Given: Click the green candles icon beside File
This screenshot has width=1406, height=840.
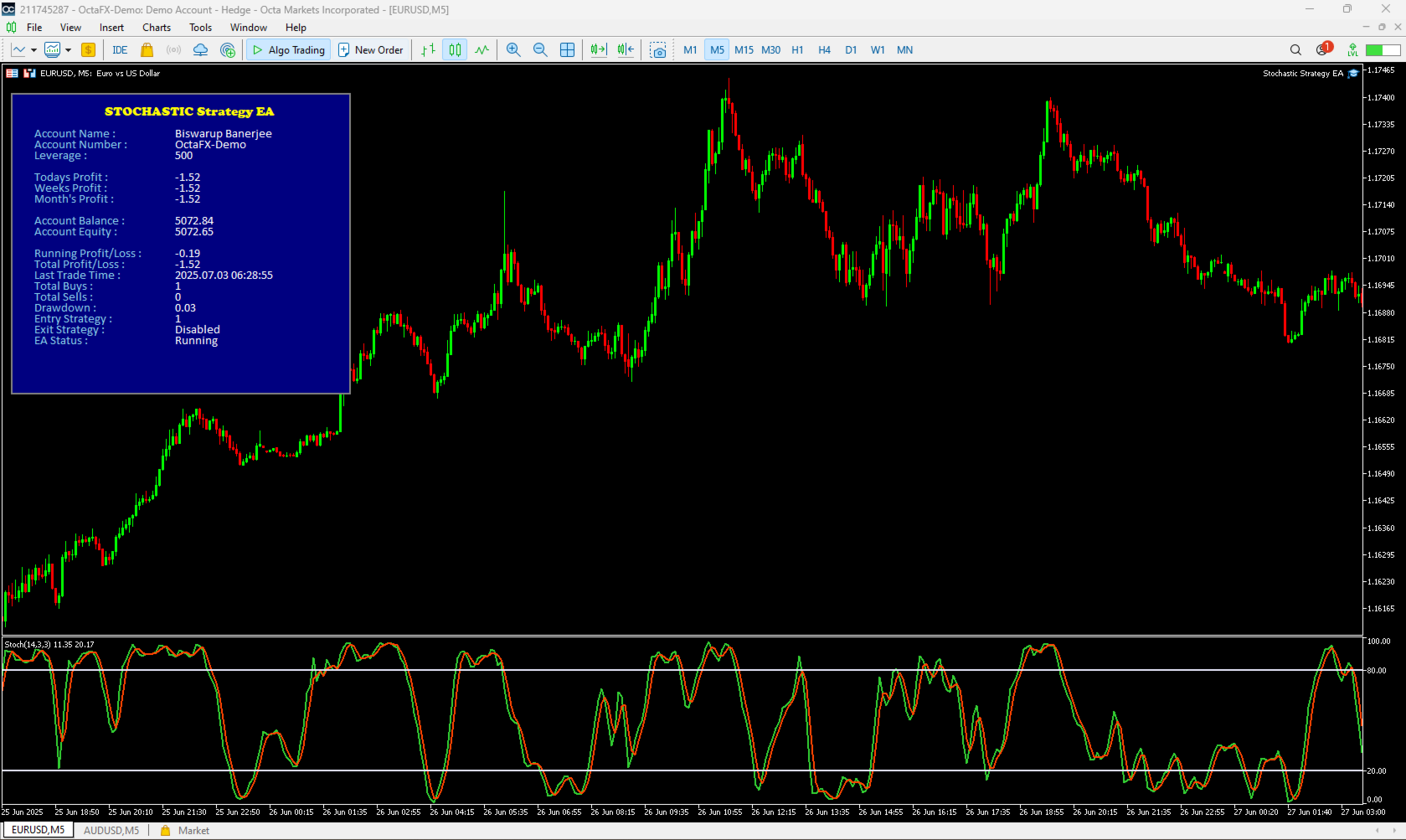Looking at the screenshot, I should 11,28.
